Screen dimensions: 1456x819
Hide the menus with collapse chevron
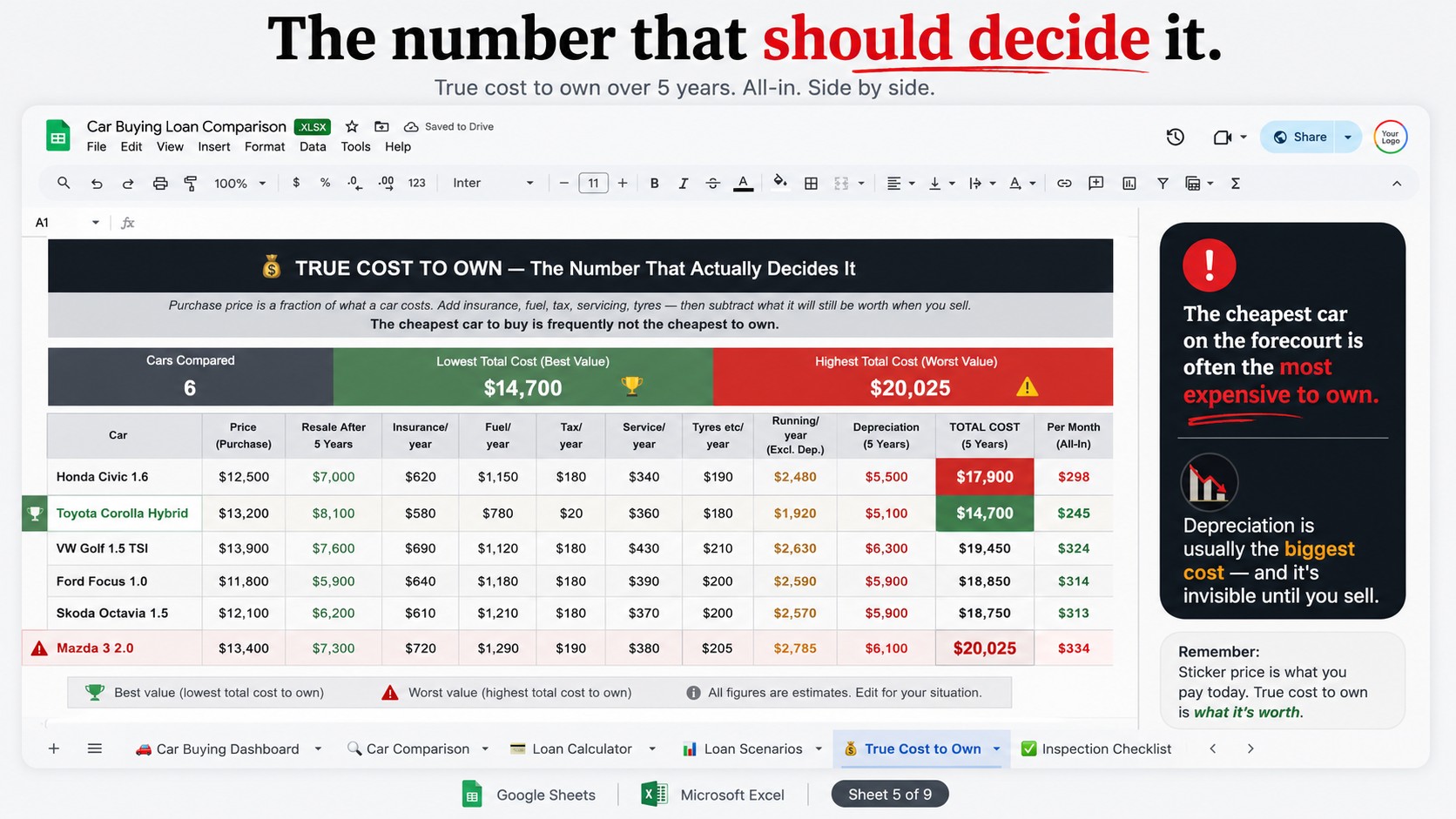[1397, 184]
